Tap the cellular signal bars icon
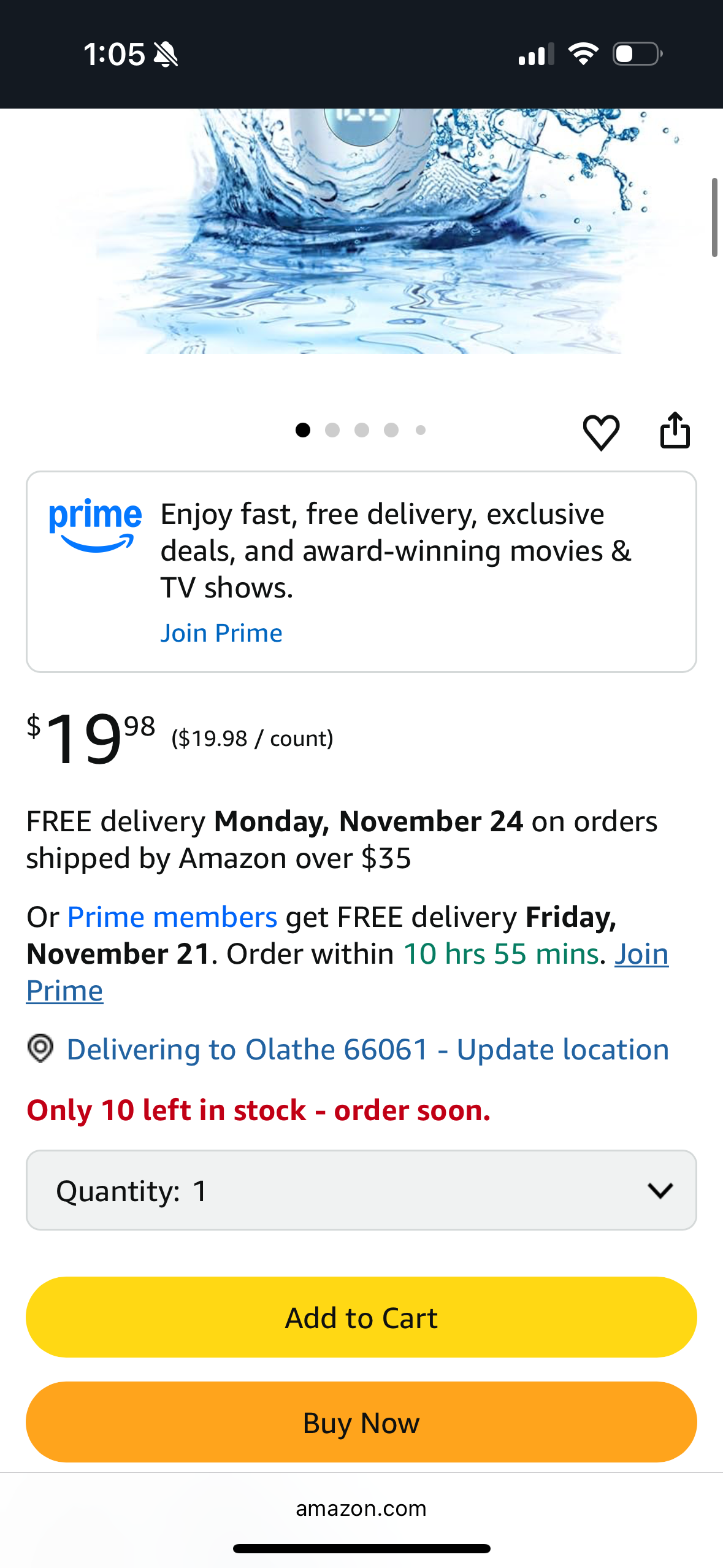Image resolution: width=723 pixels, height=1568 pixels. [536, 54]
